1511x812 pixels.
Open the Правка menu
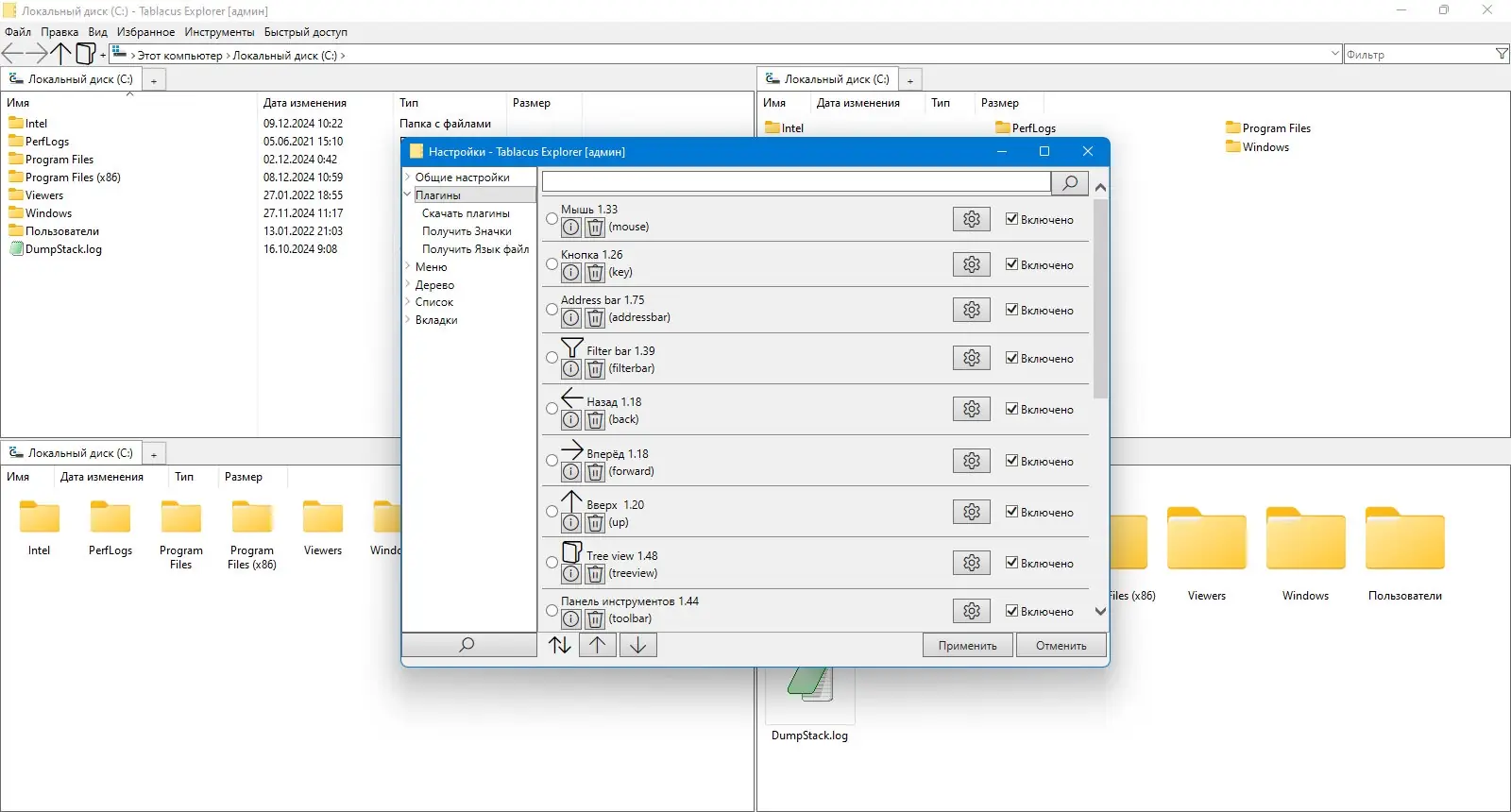59,32
